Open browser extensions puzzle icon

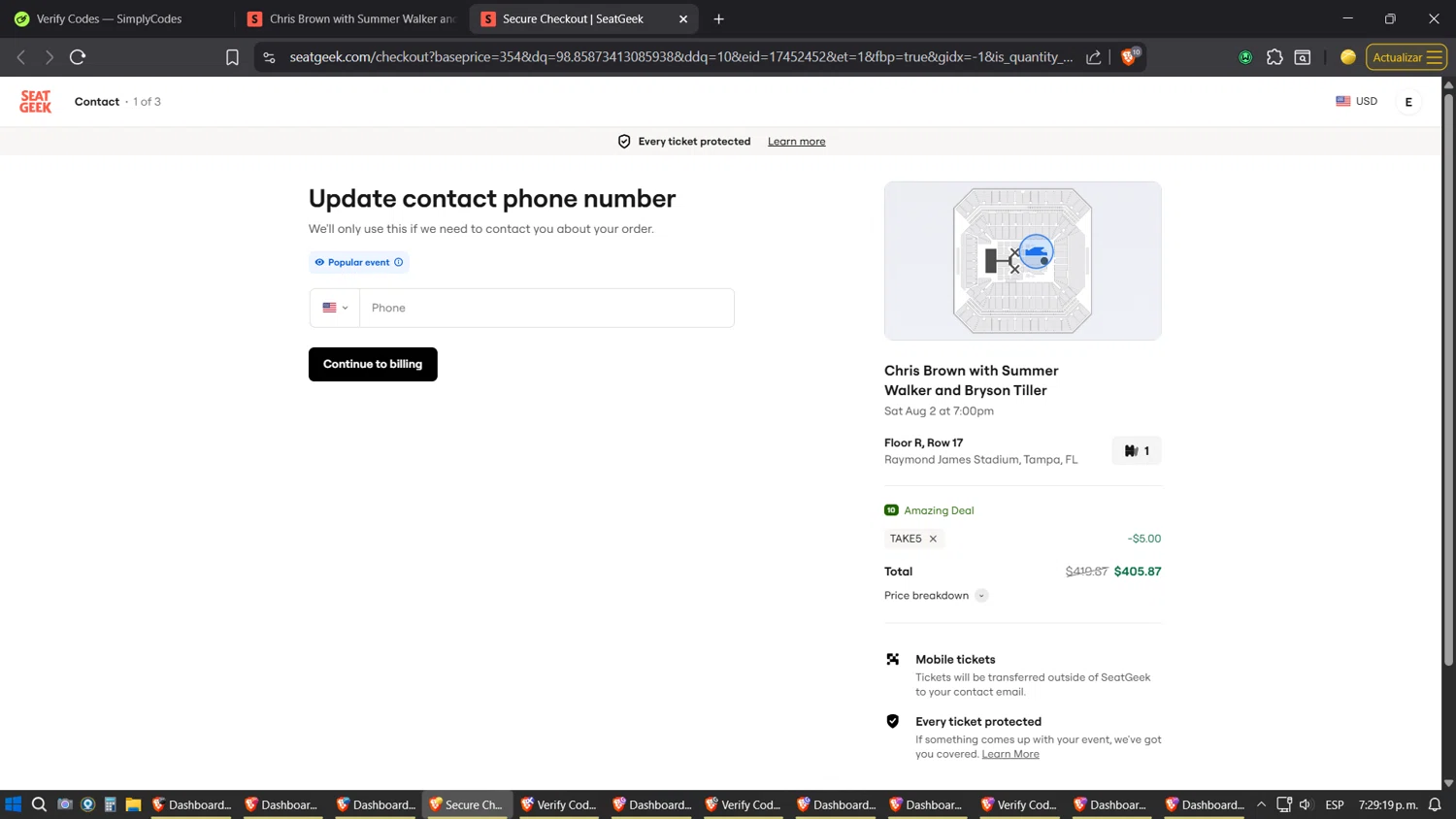1274,57
